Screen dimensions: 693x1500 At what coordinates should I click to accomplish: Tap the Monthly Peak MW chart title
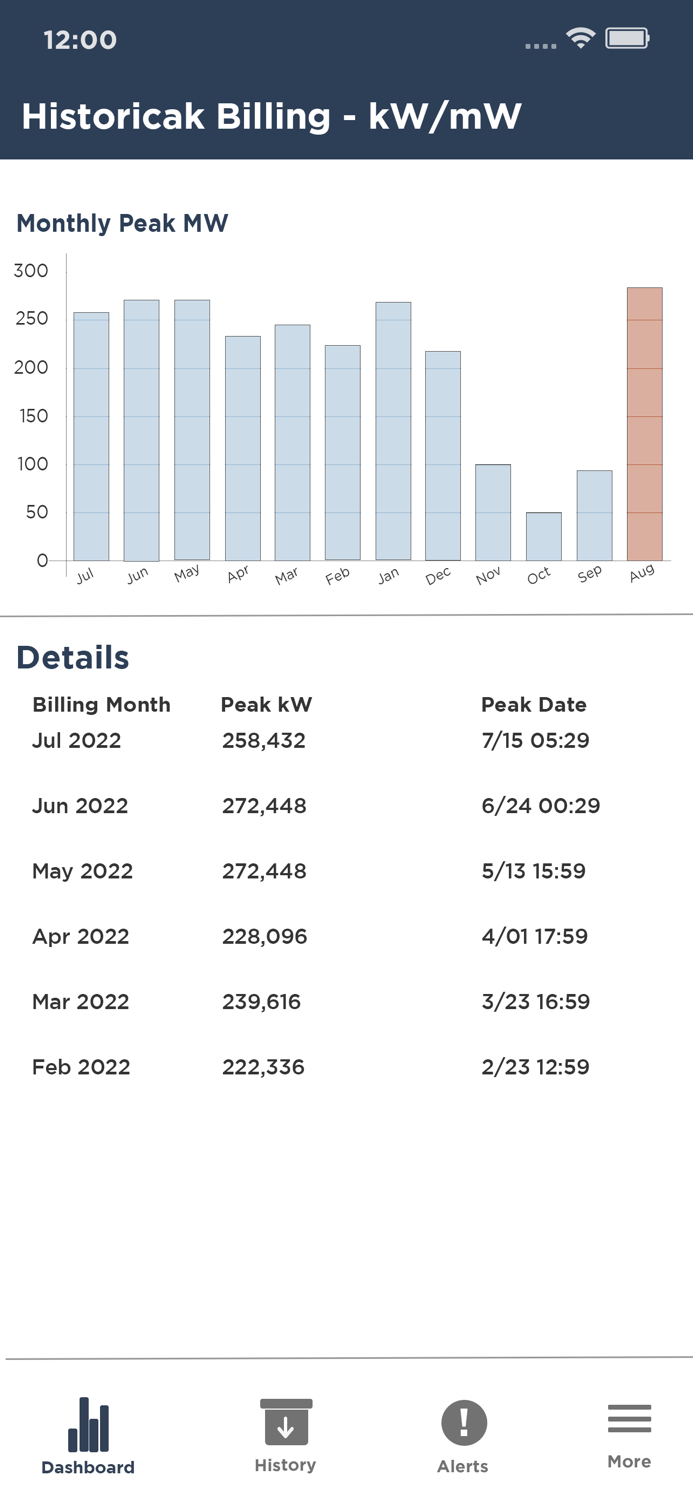point(122,223)
